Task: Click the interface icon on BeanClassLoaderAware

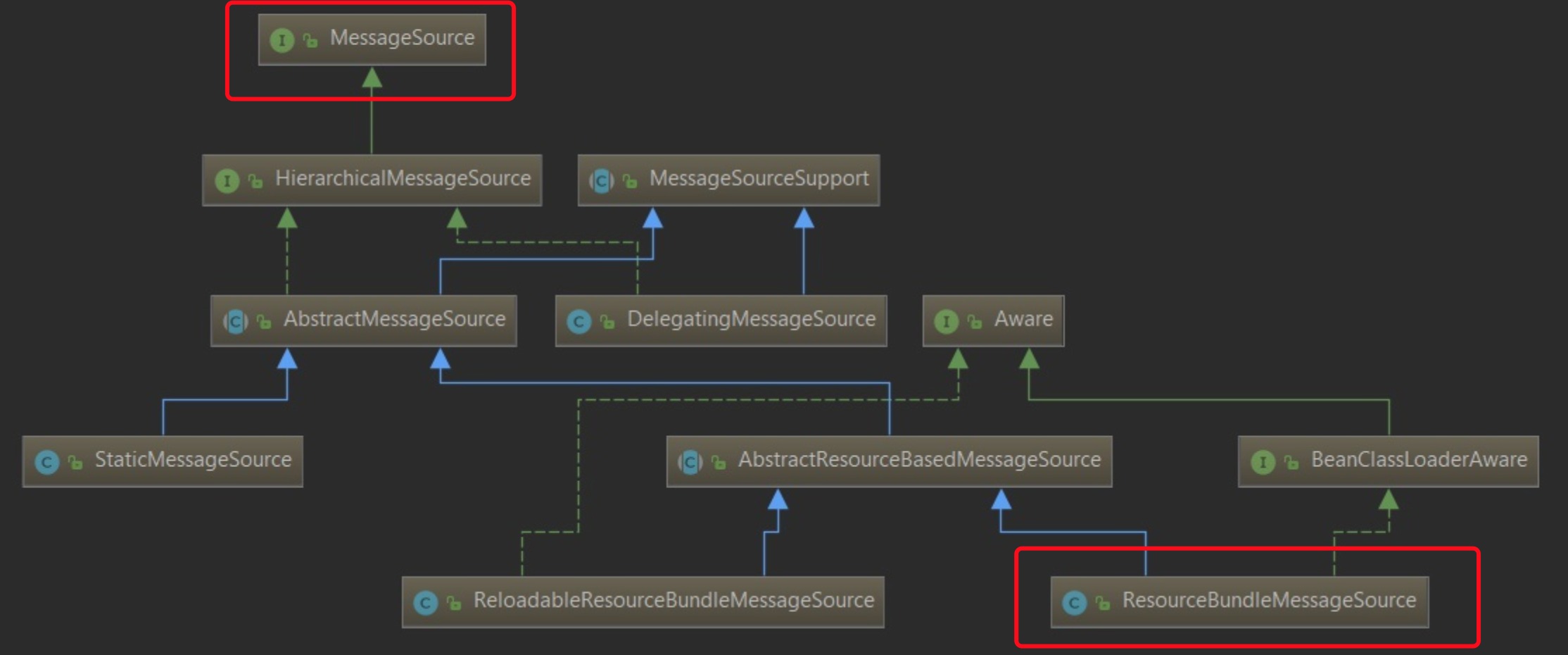Action: click(1263, 463)
